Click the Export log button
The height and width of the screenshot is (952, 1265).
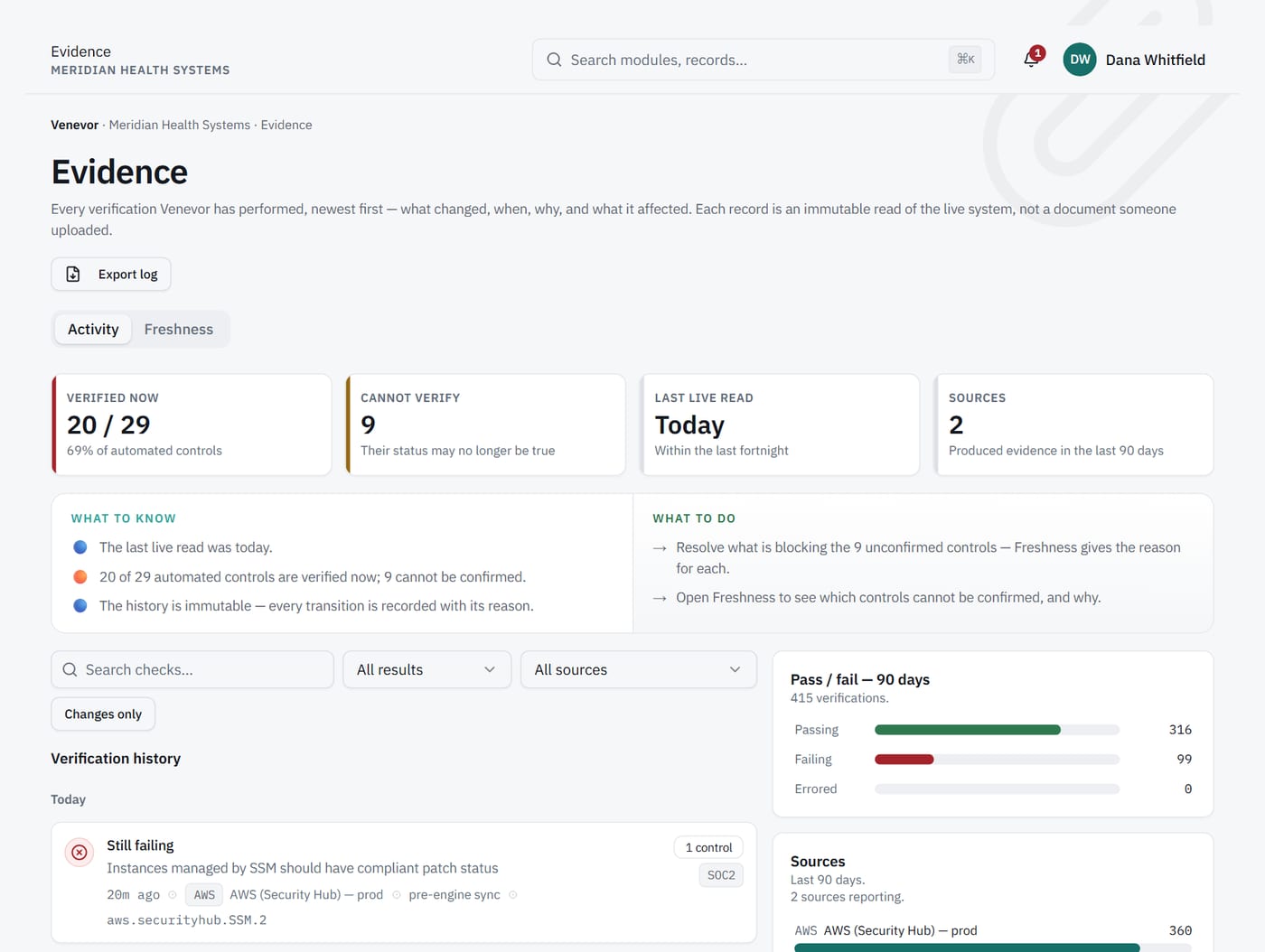point(111,274)
